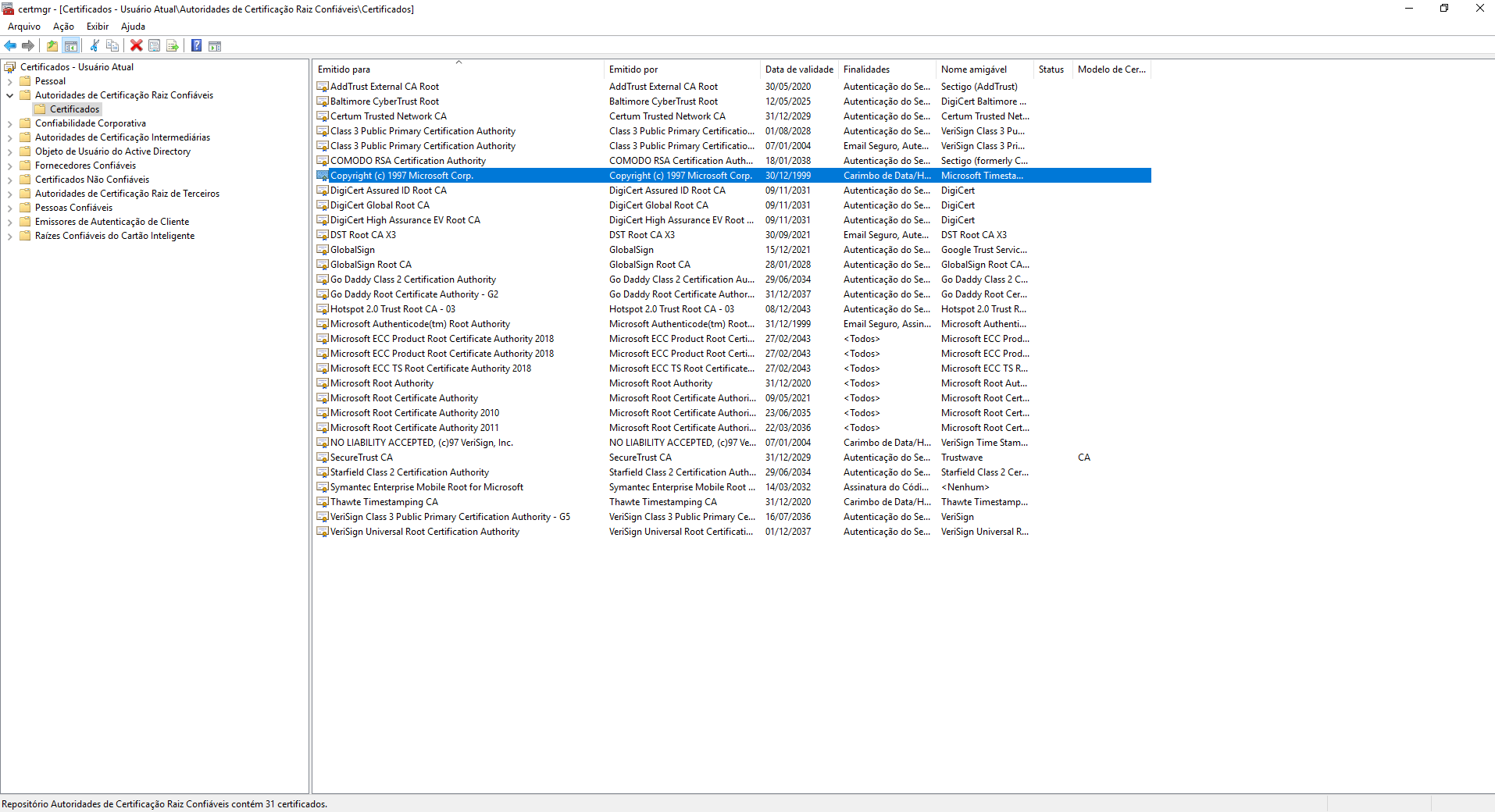Select Go Daddy Root Certificate Authority - G2

click(x=733, y=294)
